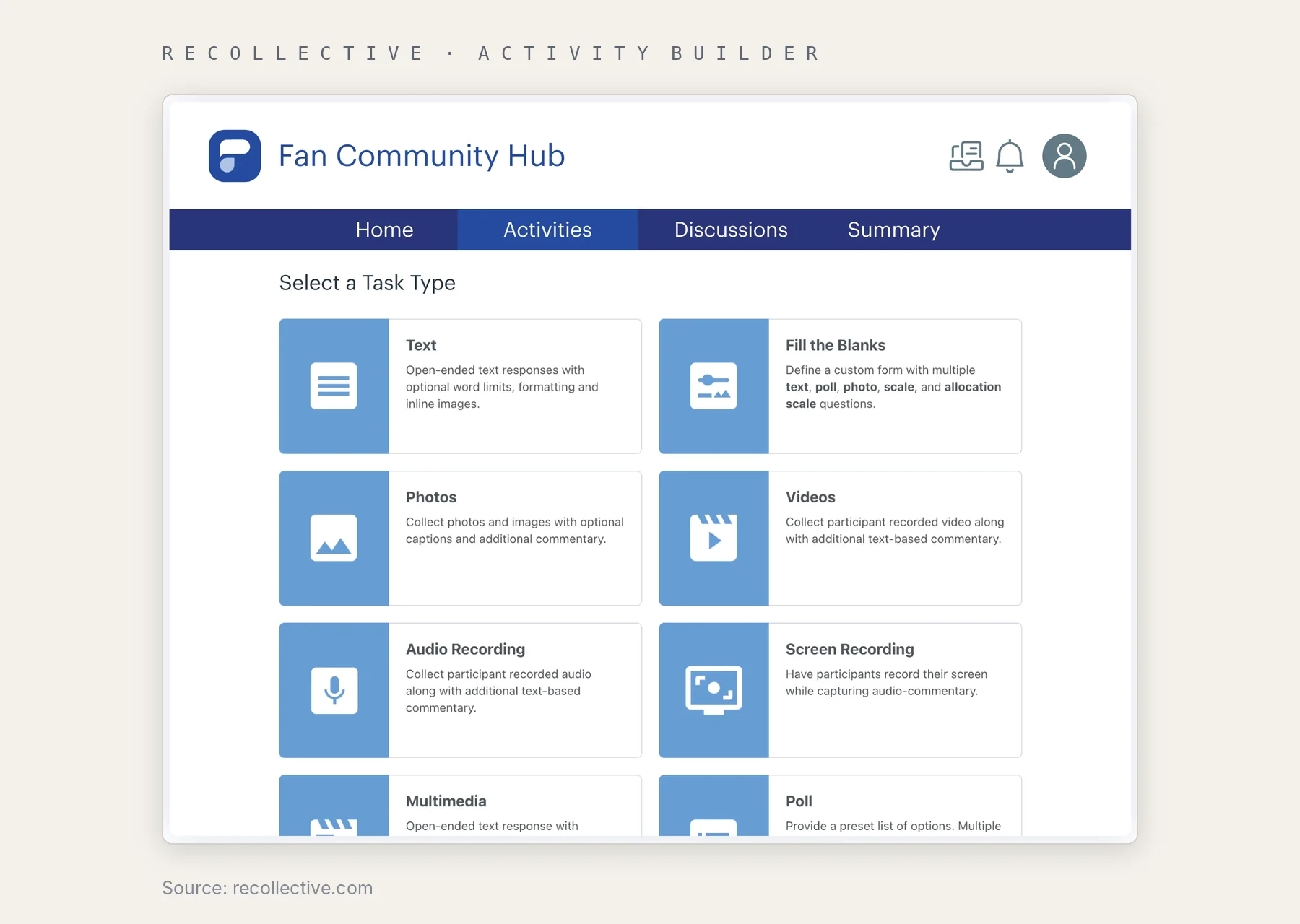The width and height of the screenshot is (1300, 924).
Task: Click the 'Open-ended text responses with' description
Action: (502, 387)
